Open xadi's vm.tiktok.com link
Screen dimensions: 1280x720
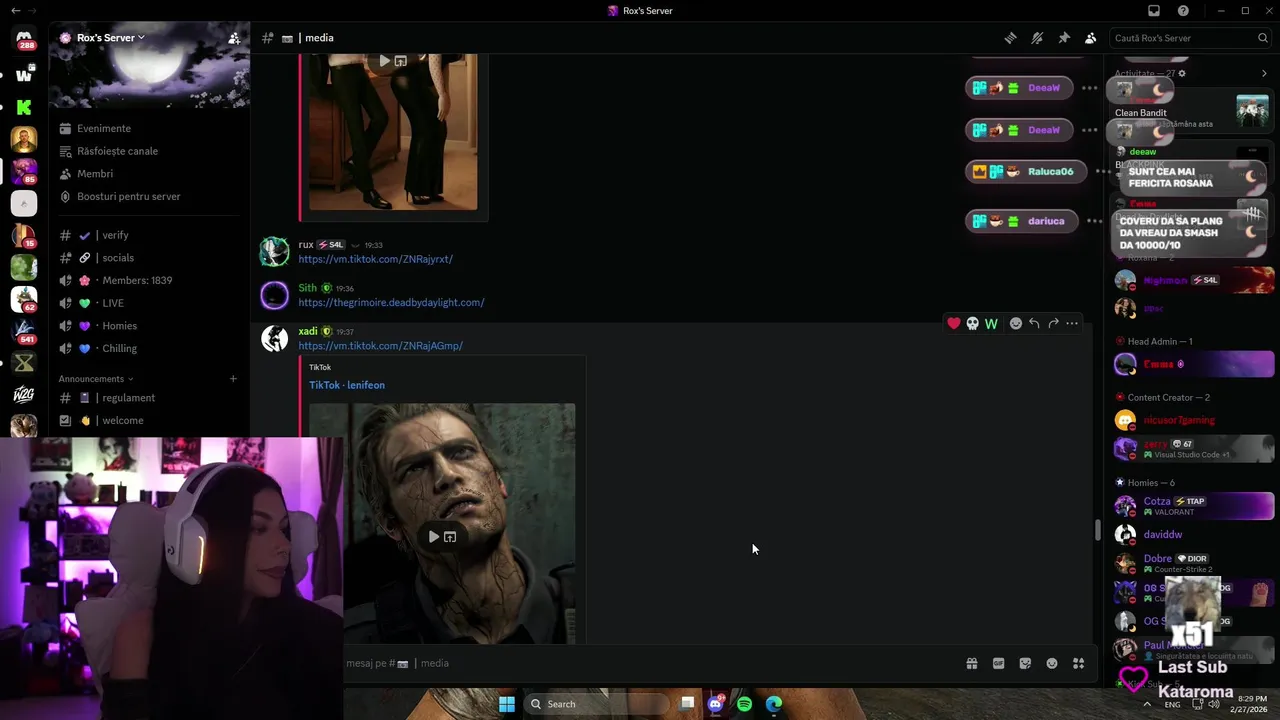tap(380, 346)
